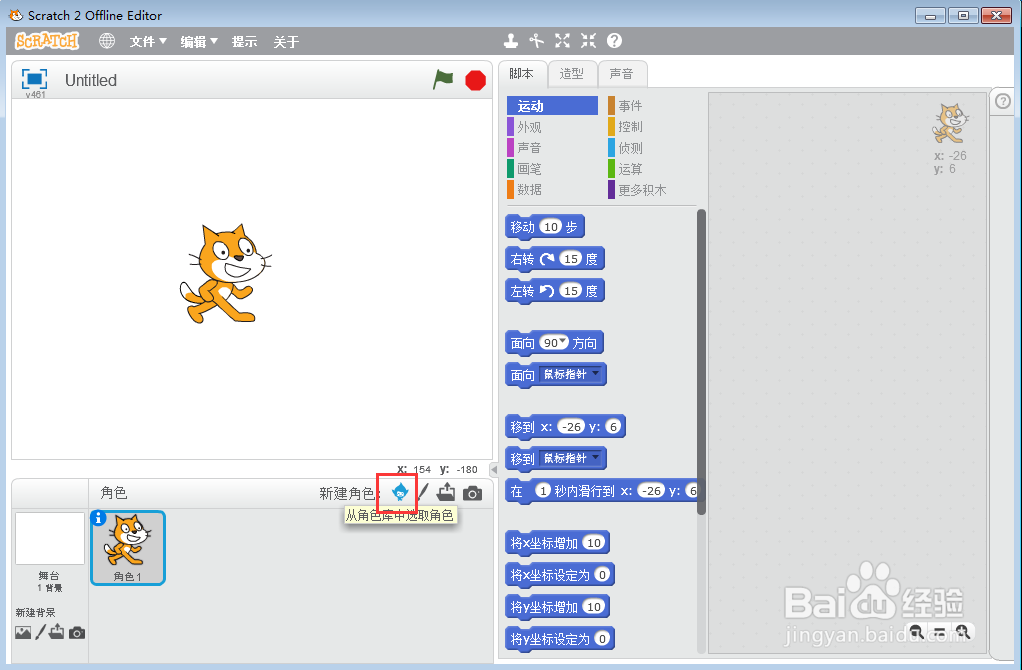
Task: Switch to the 造型 tab
Action: point(572,73)
